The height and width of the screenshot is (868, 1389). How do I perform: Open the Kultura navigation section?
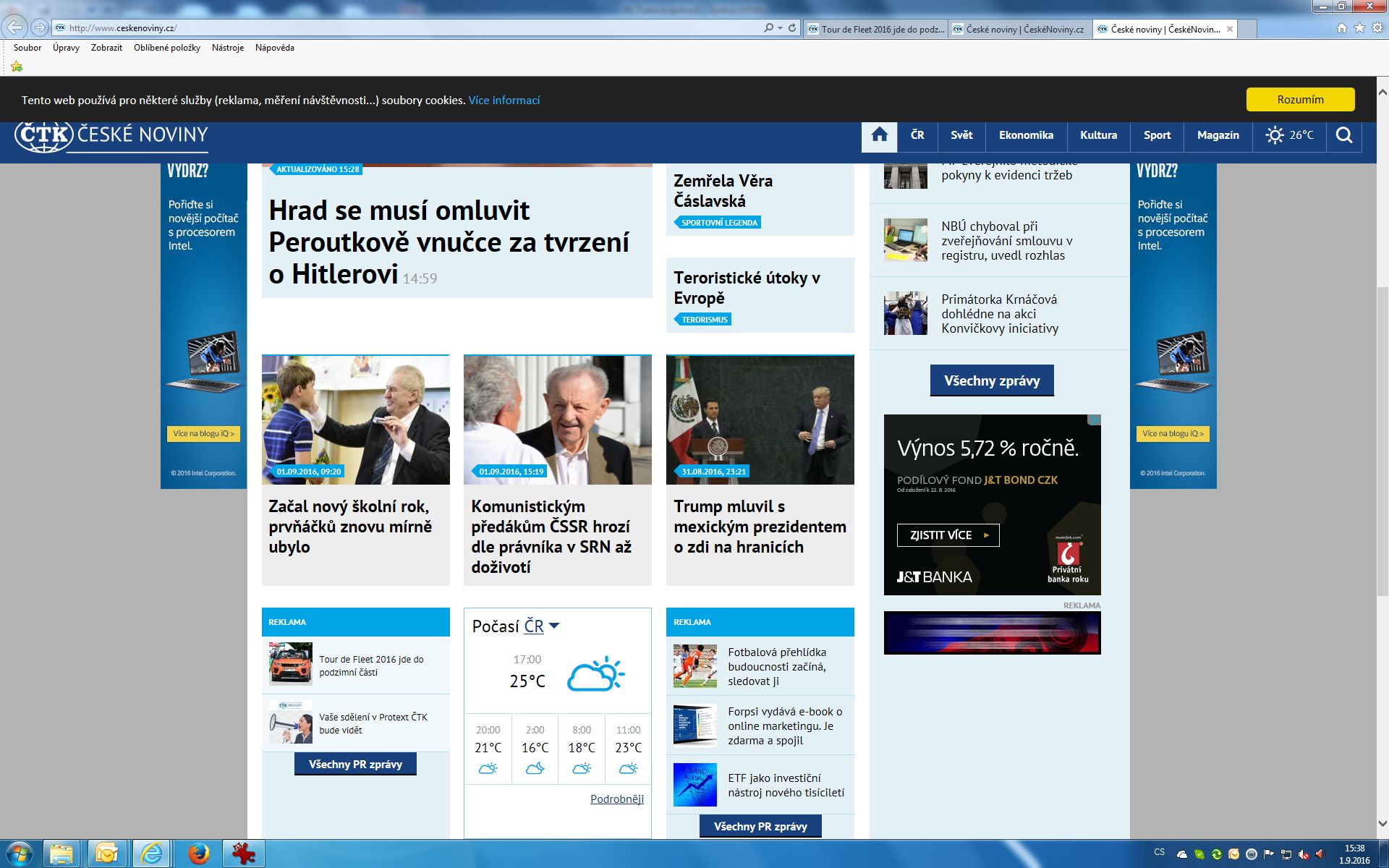point(1098,135)
